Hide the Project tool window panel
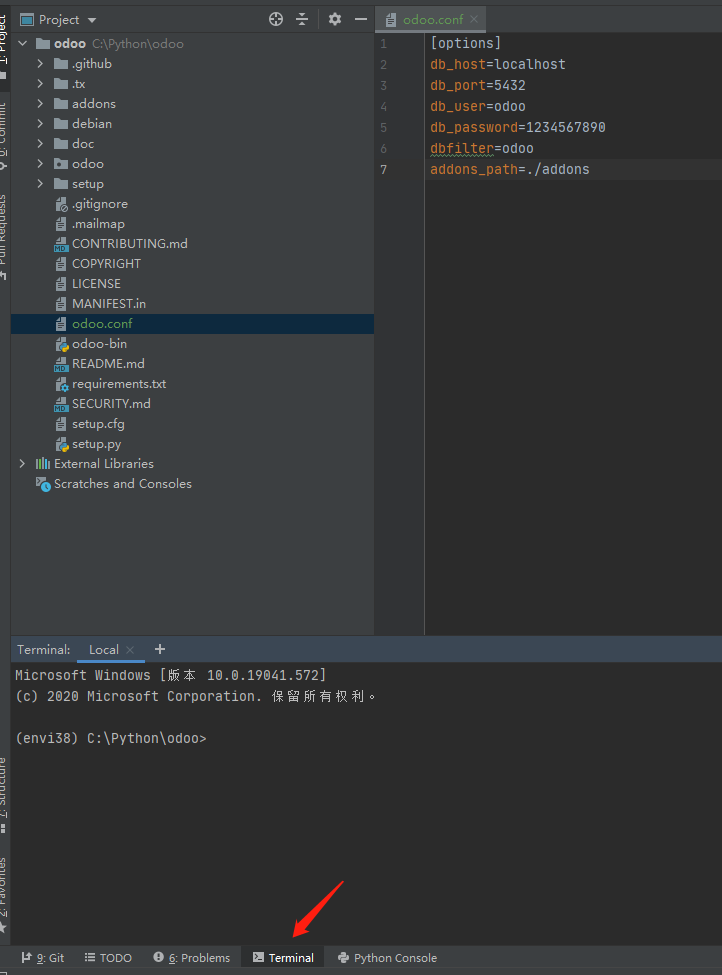The width and height of the screenshot is (722, 975). [361, 18]
